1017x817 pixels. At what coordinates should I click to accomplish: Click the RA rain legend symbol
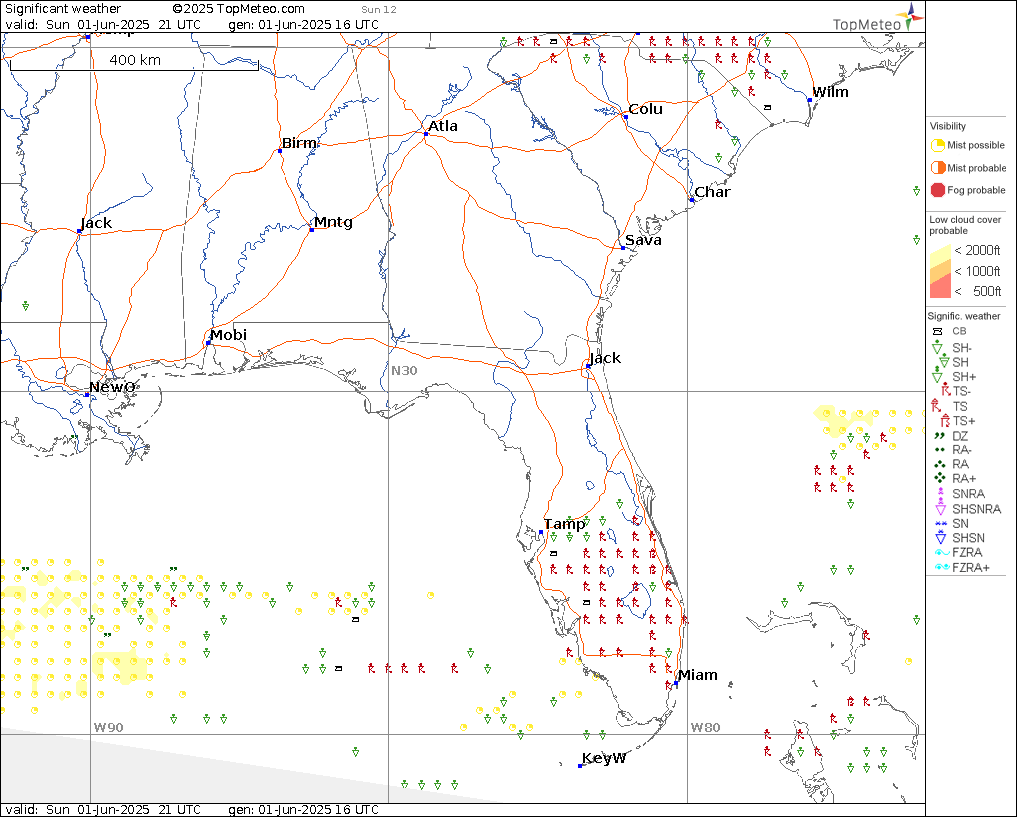pos(940,464)
